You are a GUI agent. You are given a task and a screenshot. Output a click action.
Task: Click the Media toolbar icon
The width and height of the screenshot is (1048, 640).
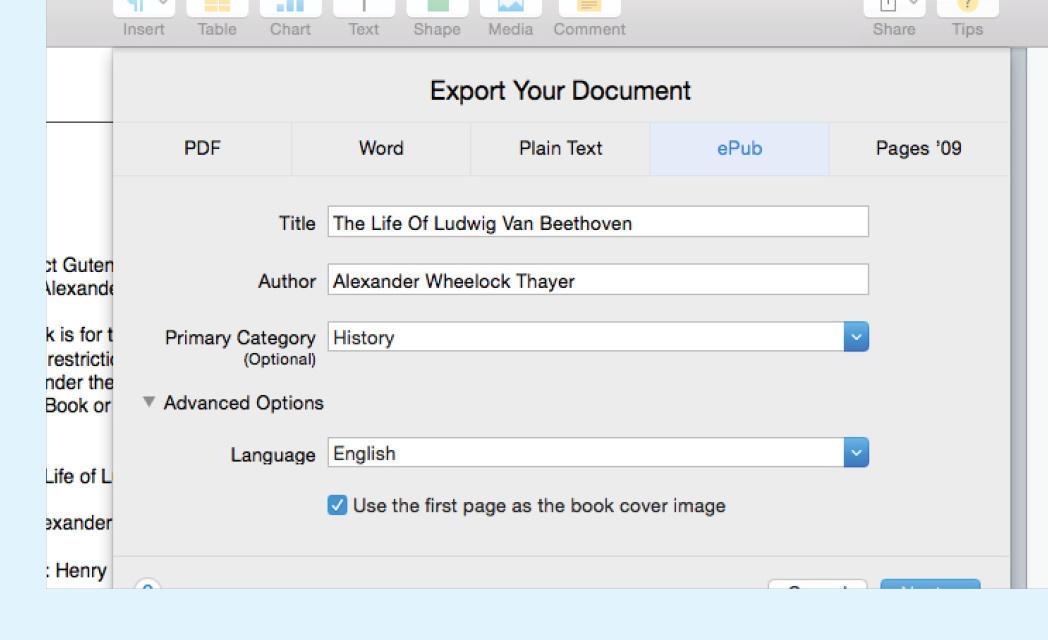pos(511,8)
